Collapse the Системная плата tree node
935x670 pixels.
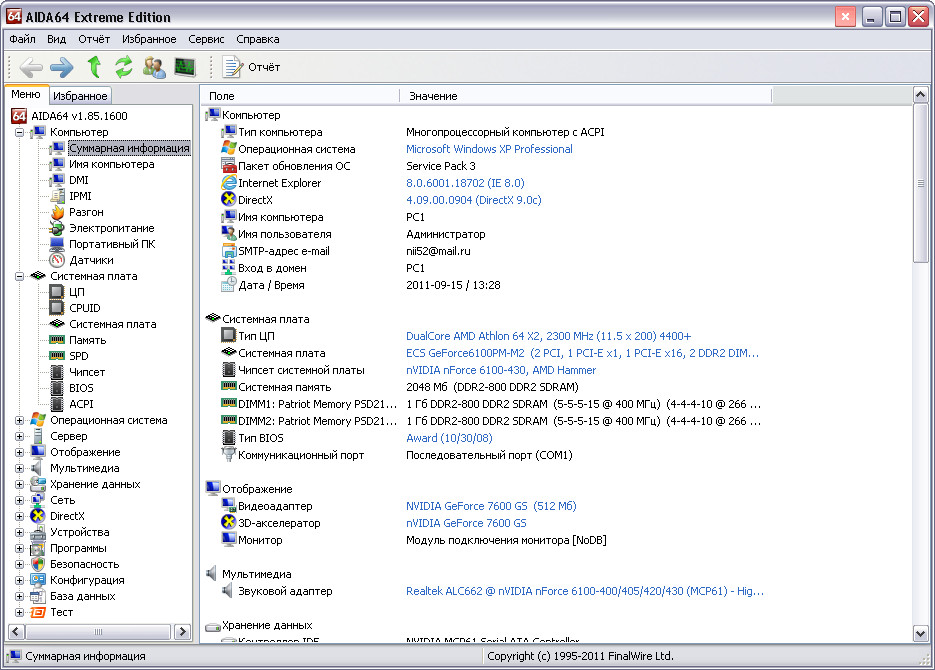pyautogui.click(x=19, y=277)
